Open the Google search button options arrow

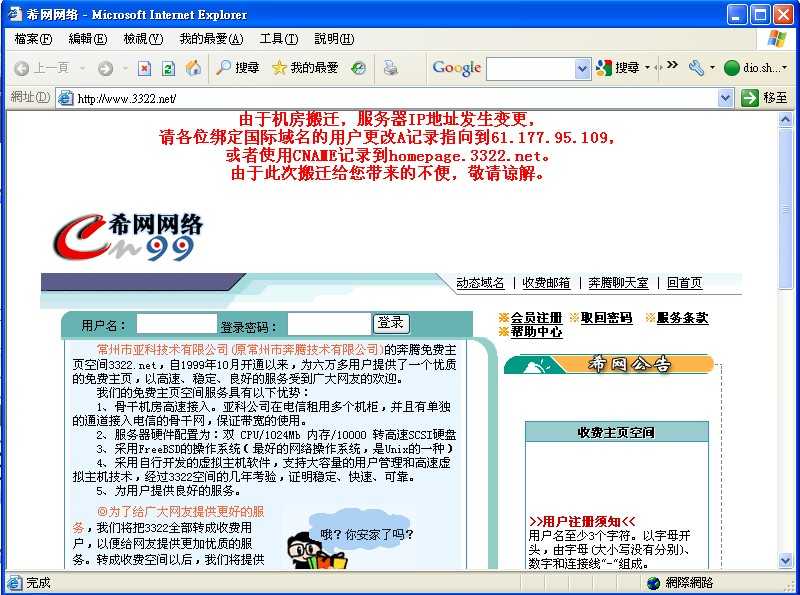pos(647,68)
